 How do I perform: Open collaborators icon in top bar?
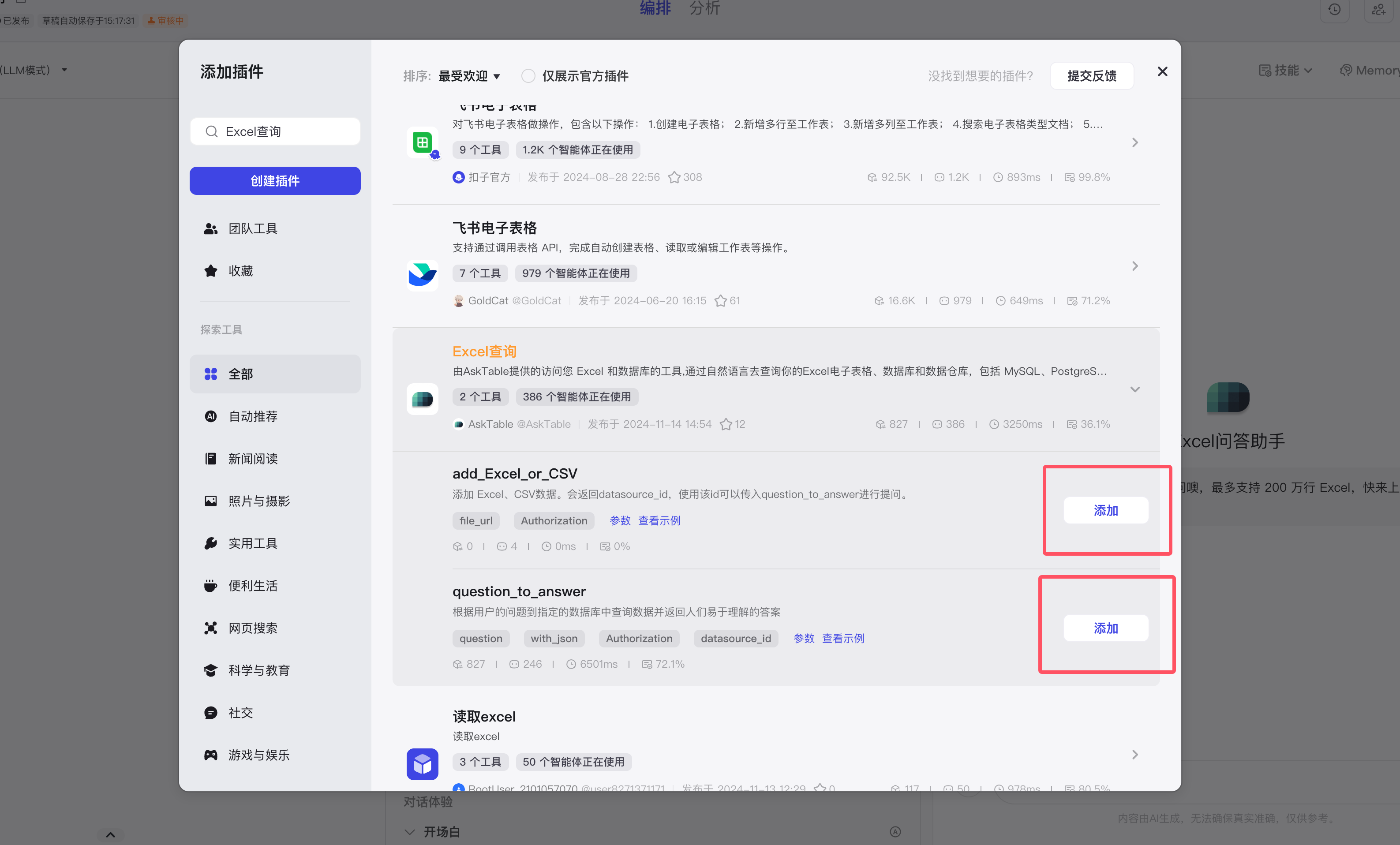(x=1378, y=10)
